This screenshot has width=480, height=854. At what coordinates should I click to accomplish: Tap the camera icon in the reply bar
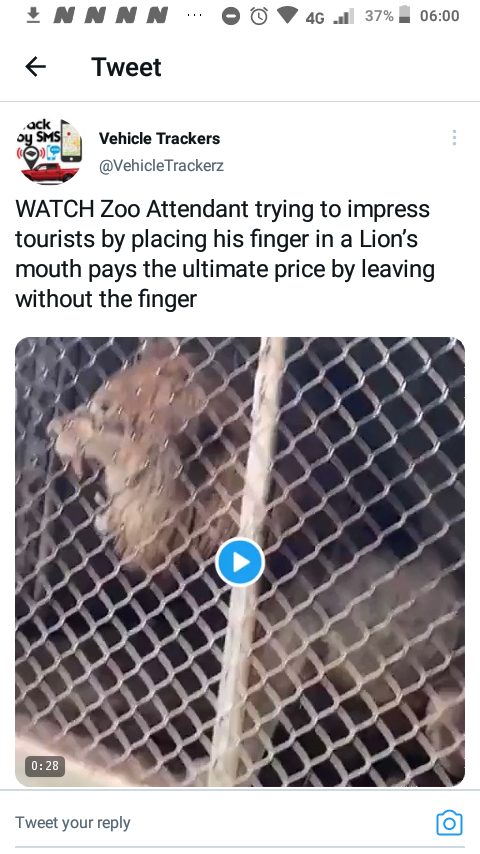pyautogui.click(x=449, y=822)
